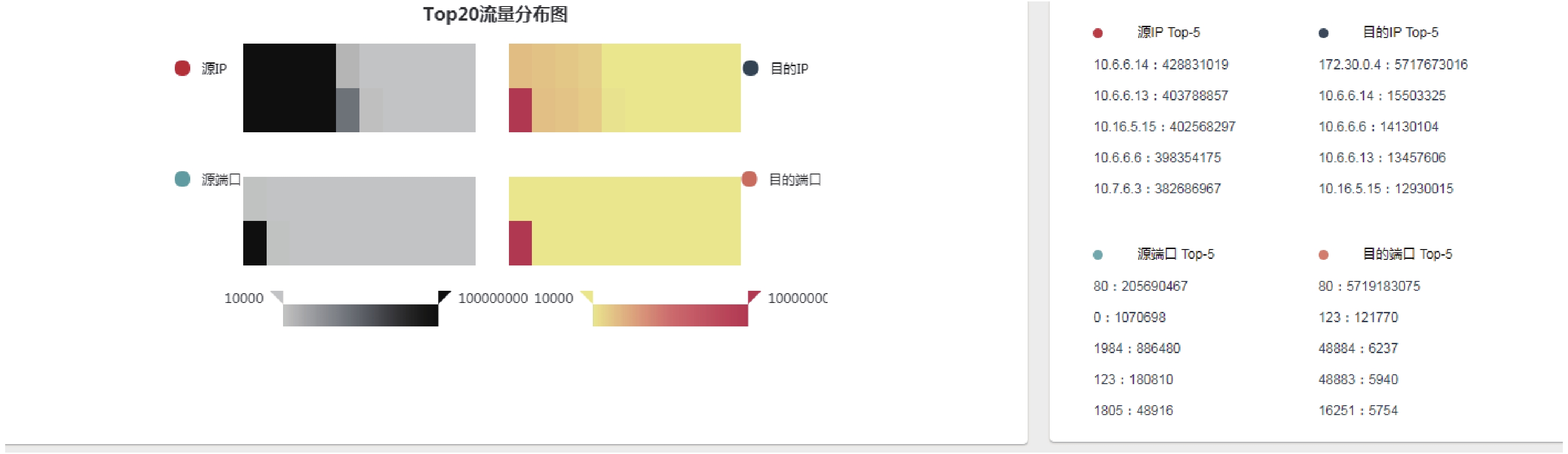This screenshot has height=454, width=1568.
Task: Click the red dot beside 源IP Top-5
Action: click(1098, 33)
